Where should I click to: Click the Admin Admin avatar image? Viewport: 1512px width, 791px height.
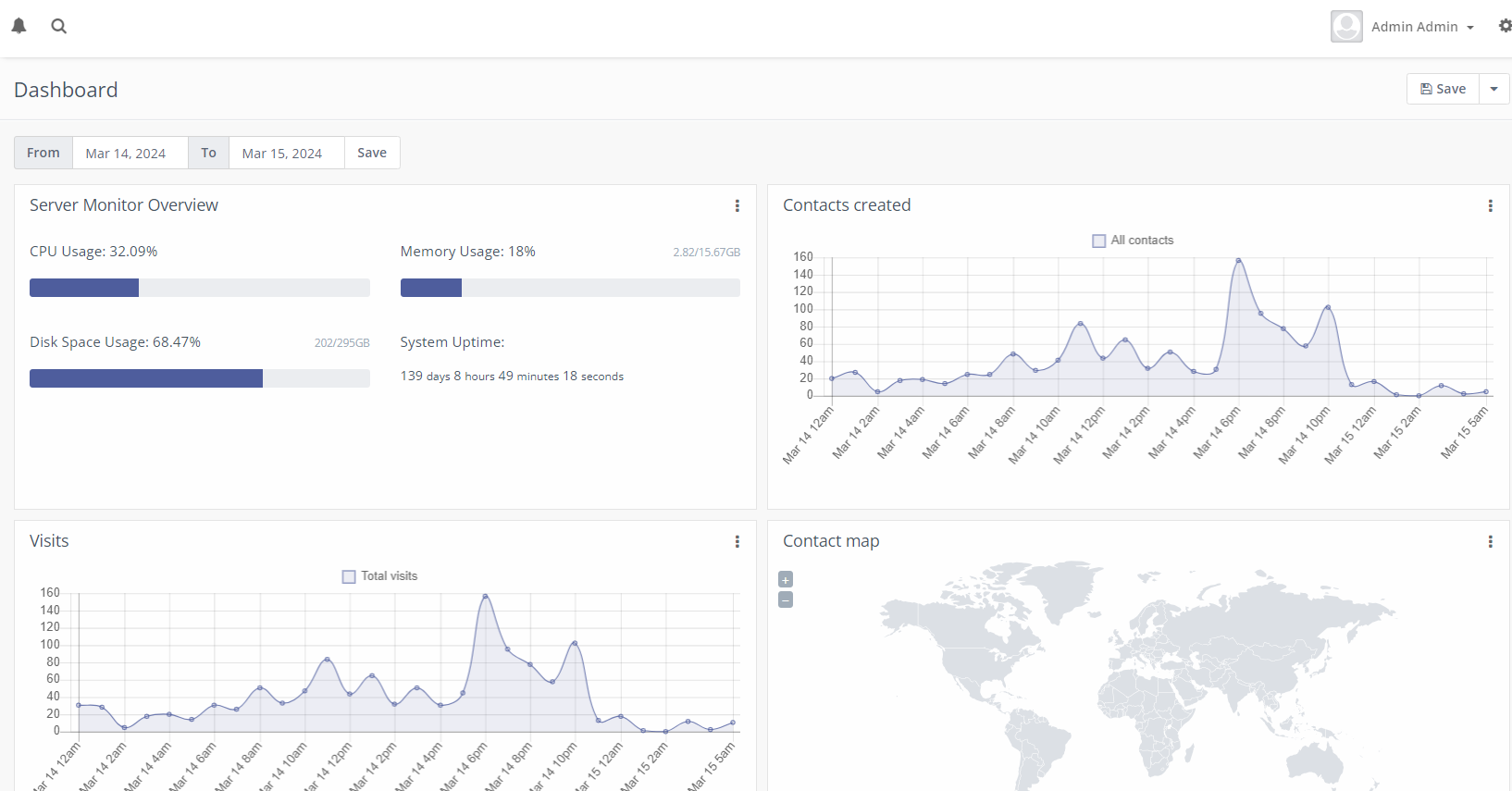[1346, 27]
